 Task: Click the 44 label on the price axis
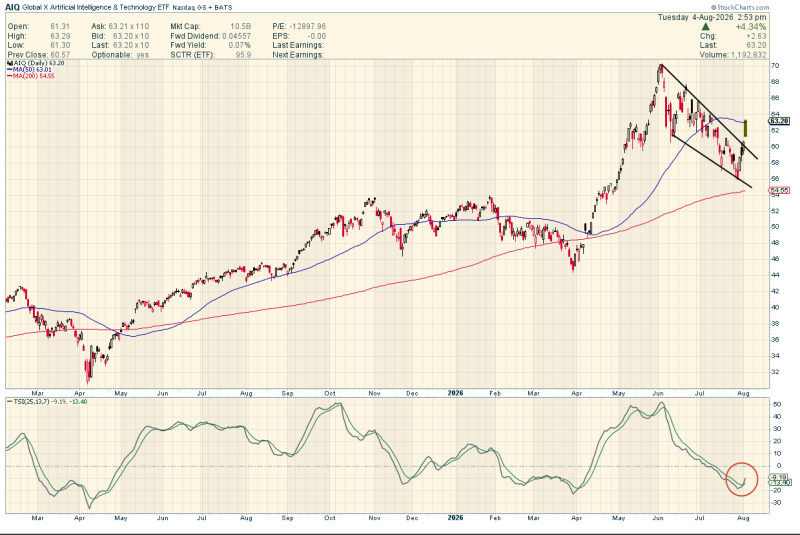[774, 275]
